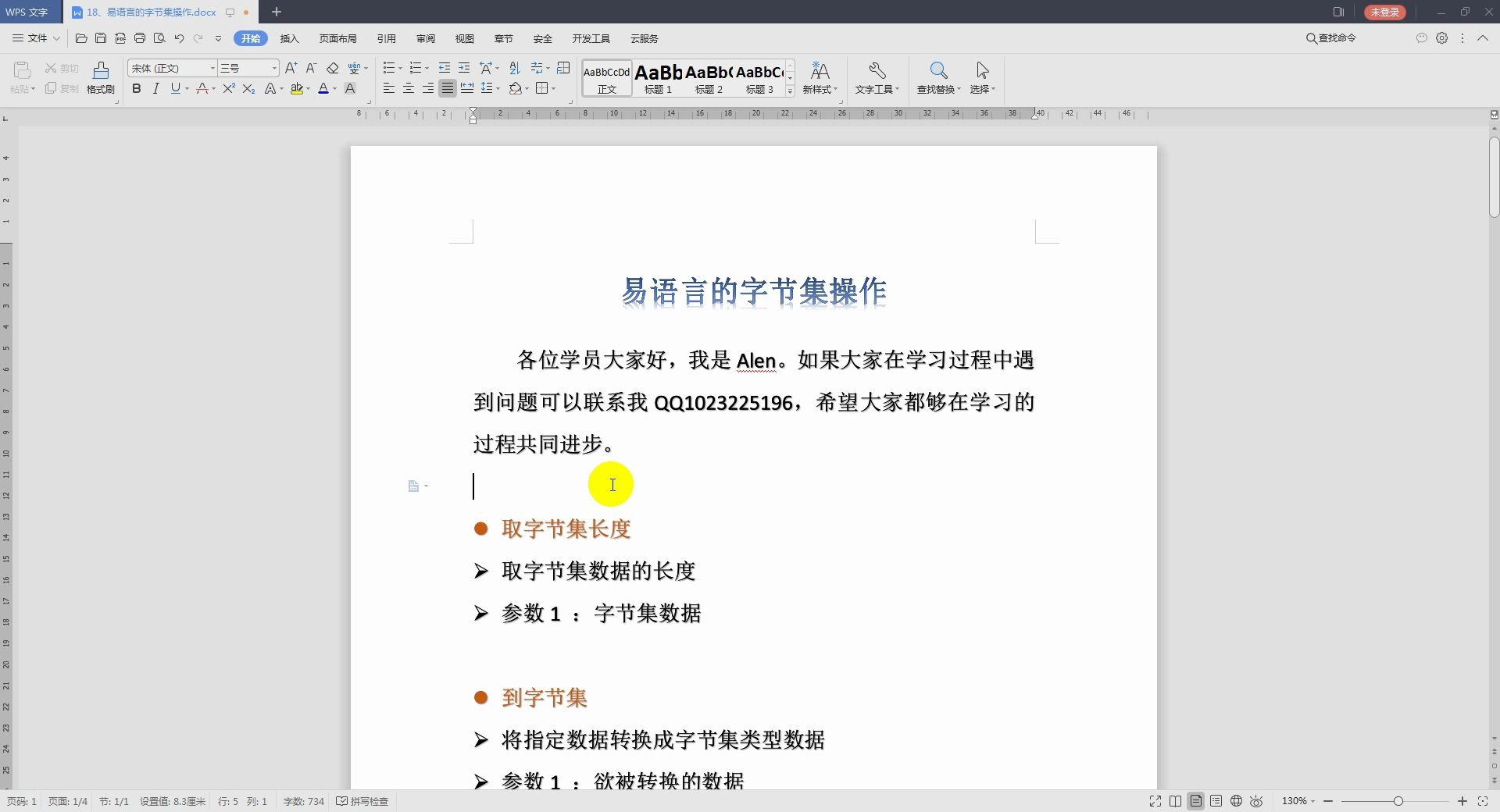This screenshot has width=1500, height=812.
Task: Click the Open file folder icon
Action: click(81, 37)
